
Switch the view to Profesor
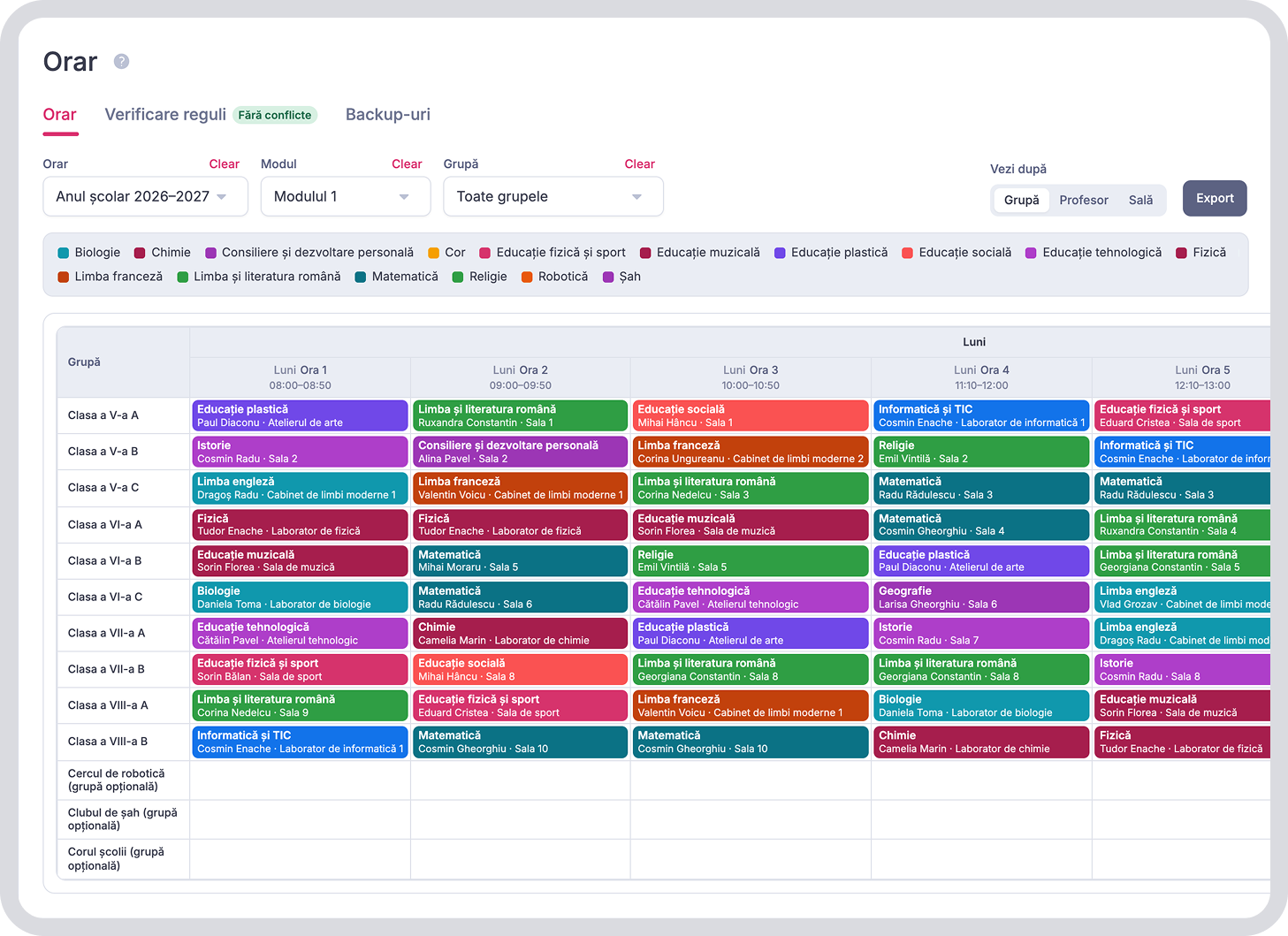point(1084,200)
